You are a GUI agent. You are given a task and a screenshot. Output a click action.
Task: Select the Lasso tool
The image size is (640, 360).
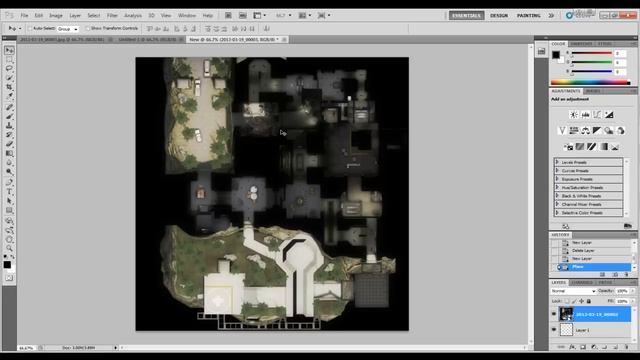pos(9,68)
